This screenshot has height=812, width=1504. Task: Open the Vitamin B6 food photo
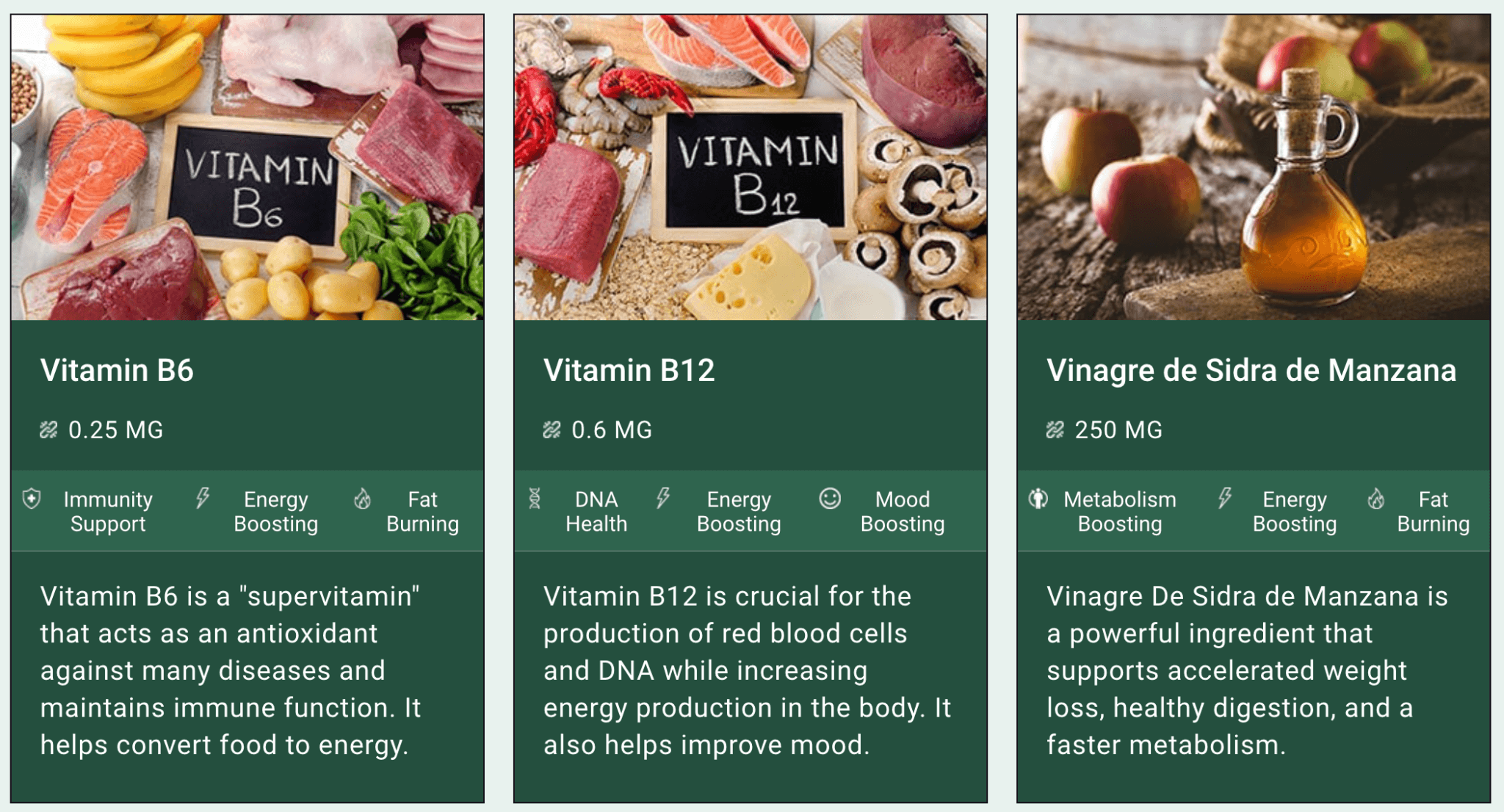point(247,167)
